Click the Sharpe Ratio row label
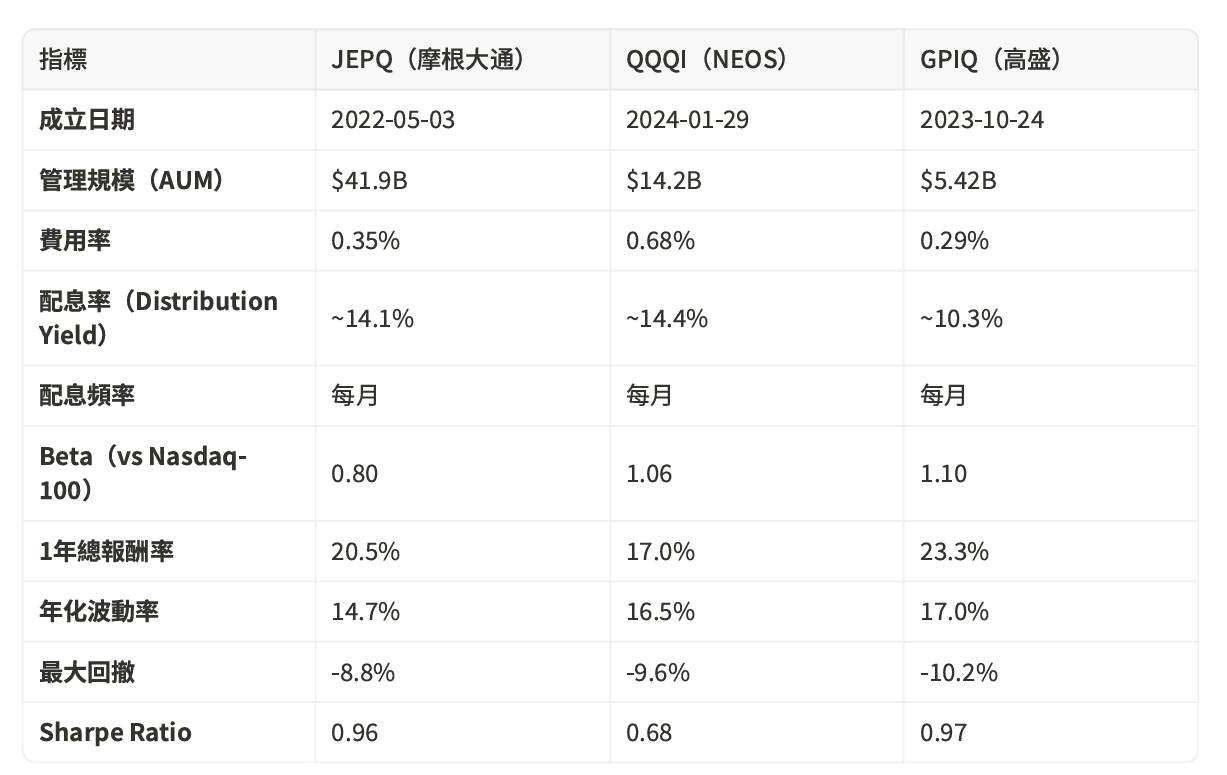This screenshot has width=1227, height=775. pyautogui.click(x=115, y=732)
